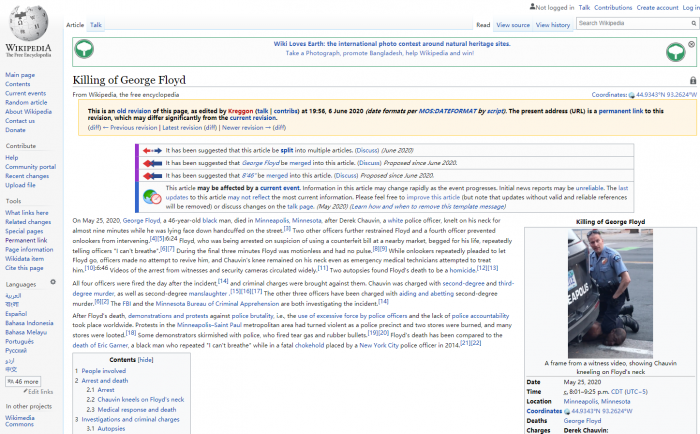Close the Wiki Loves Earth banner
The height and width of the screenshot is (434, 700).
coord(692,44)
